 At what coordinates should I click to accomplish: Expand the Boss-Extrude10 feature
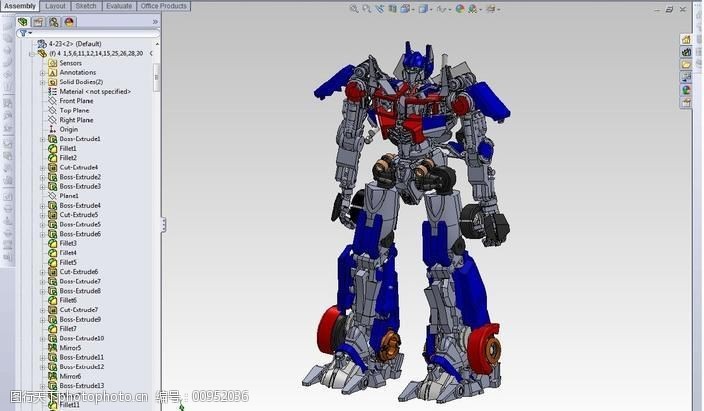(x=43, y=338)
